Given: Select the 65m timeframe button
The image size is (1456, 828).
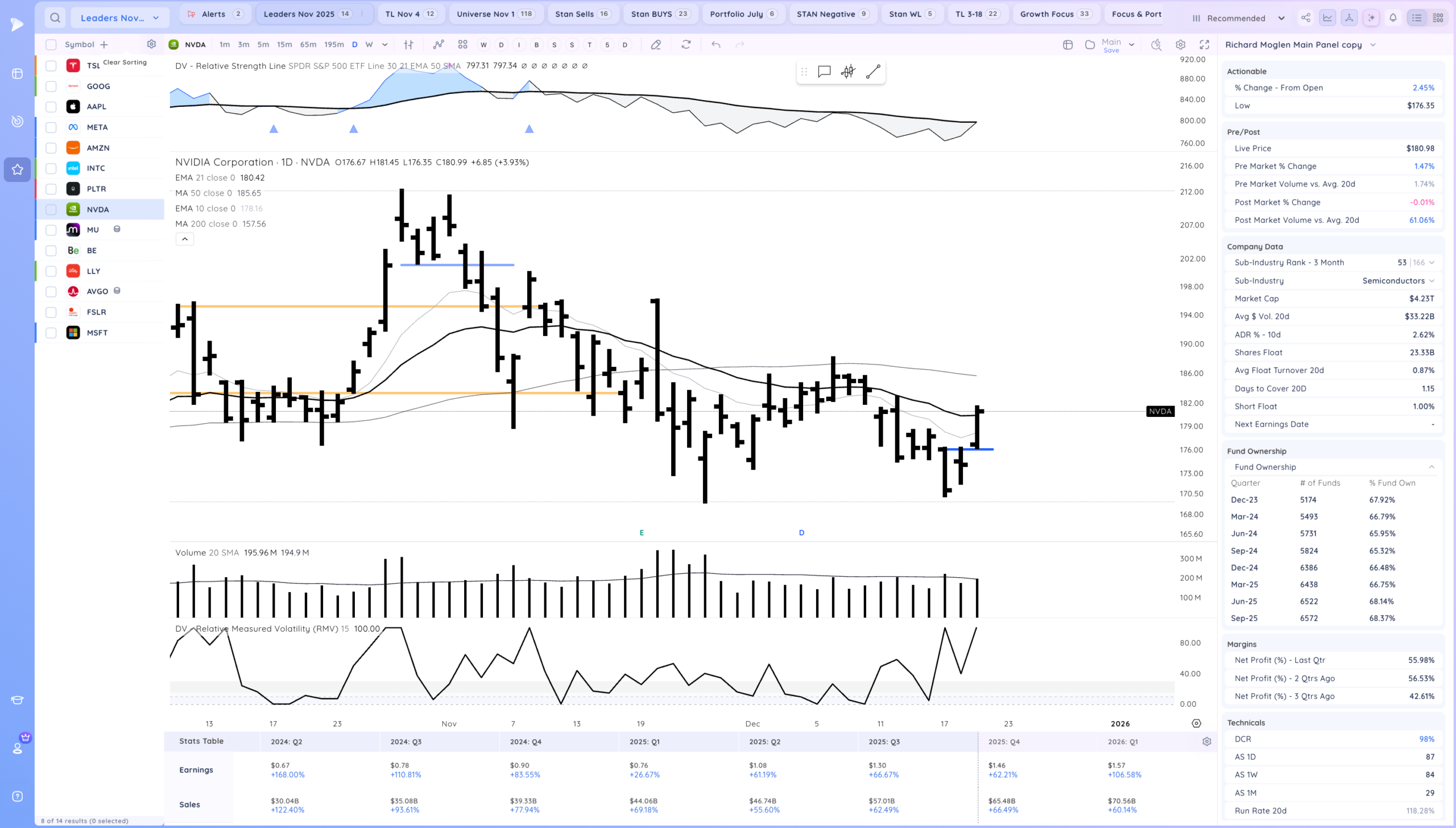Looking at the screenshot, I should pos(308,44).
